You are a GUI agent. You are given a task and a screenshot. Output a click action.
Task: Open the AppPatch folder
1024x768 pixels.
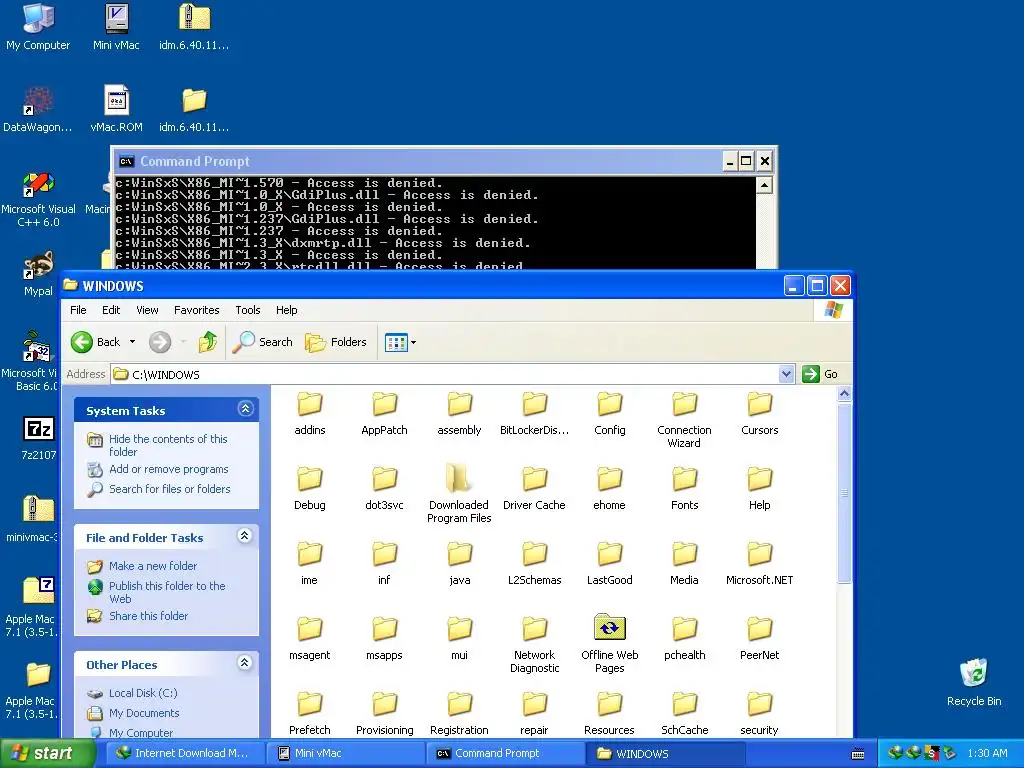pyautogui.click(x=384, y=413)
